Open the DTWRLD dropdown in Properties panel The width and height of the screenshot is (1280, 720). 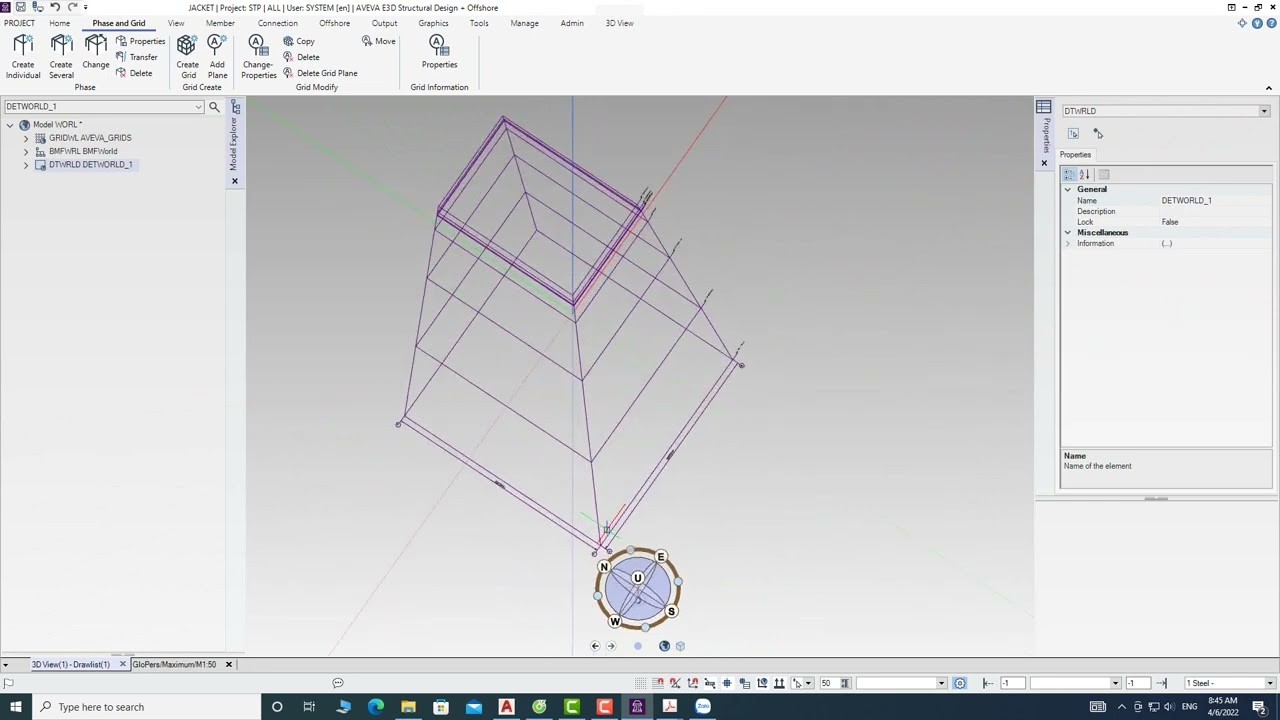tap(1264, 111)
